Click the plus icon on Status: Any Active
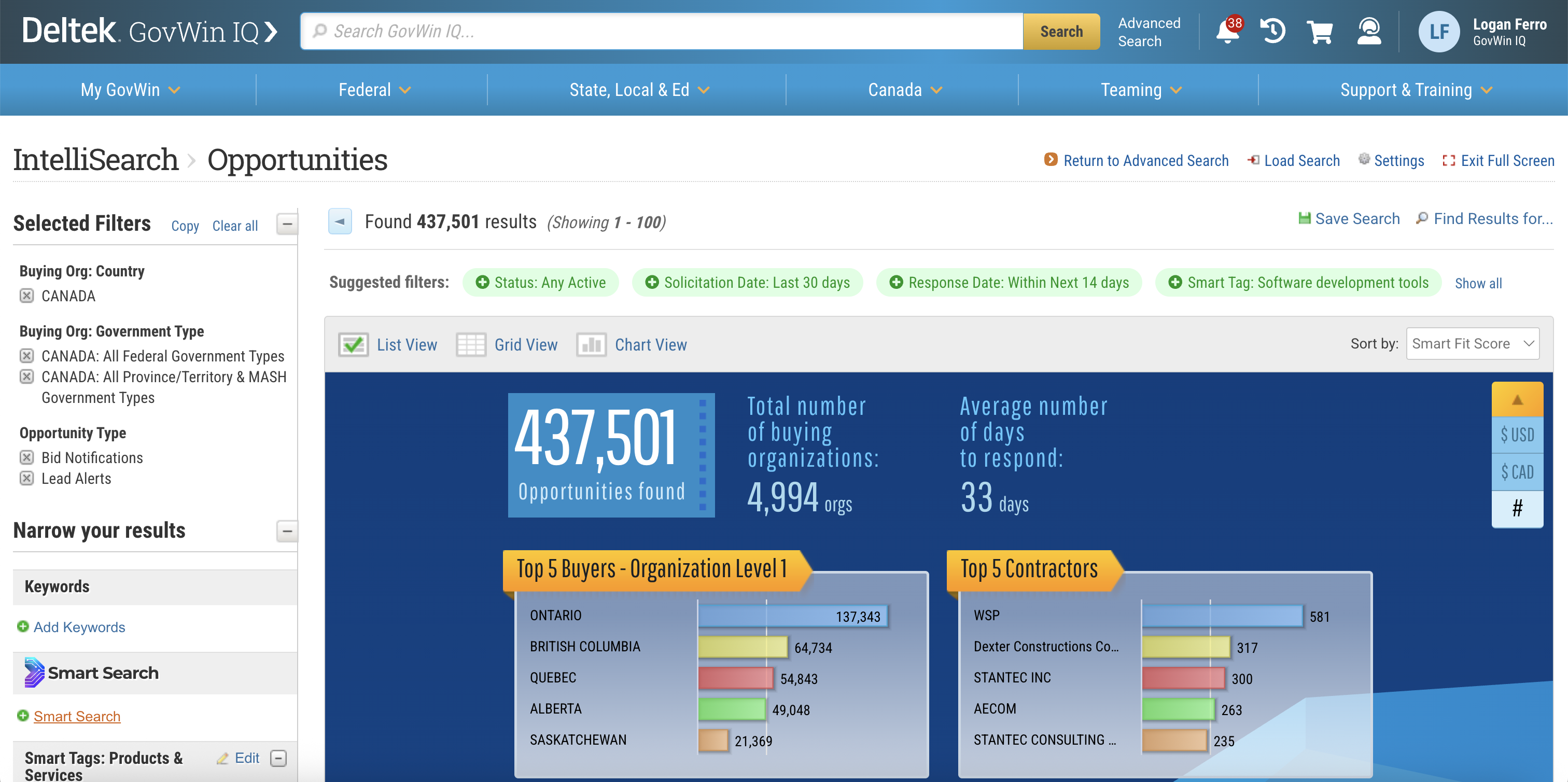 coord(482,283)
